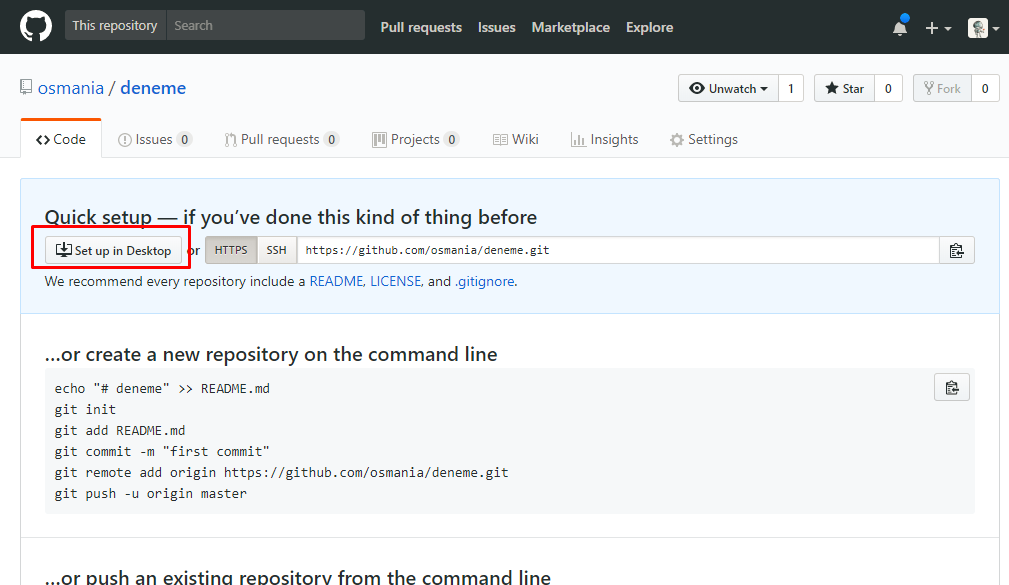Open the user avatar menu
The height and width of the screenshot is (585, 1009).
tap(983, 28)
